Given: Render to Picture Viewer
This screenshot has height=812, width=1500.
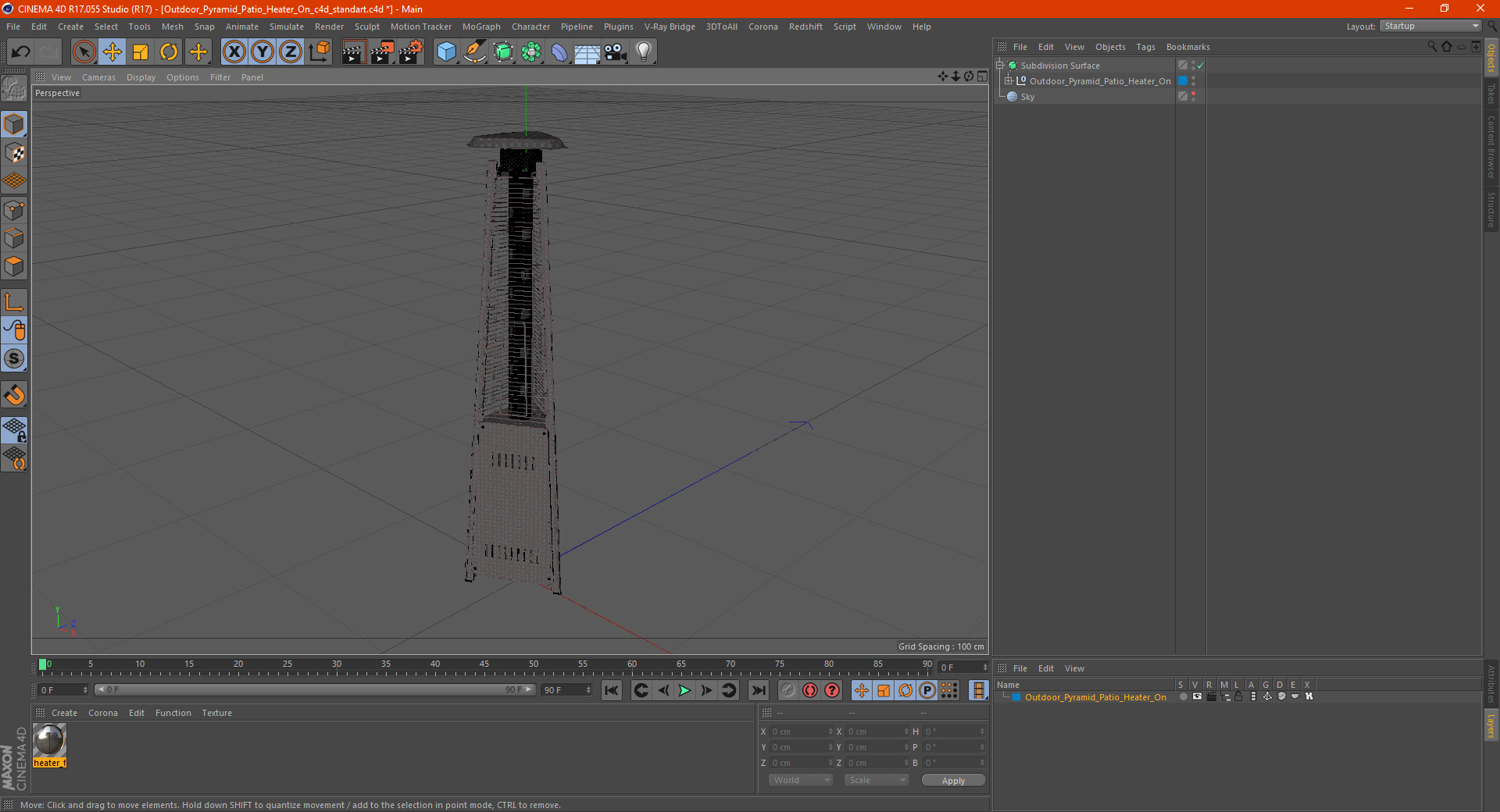Looking at the screenshot, I should pyautogui.click(x=382, y=52).
